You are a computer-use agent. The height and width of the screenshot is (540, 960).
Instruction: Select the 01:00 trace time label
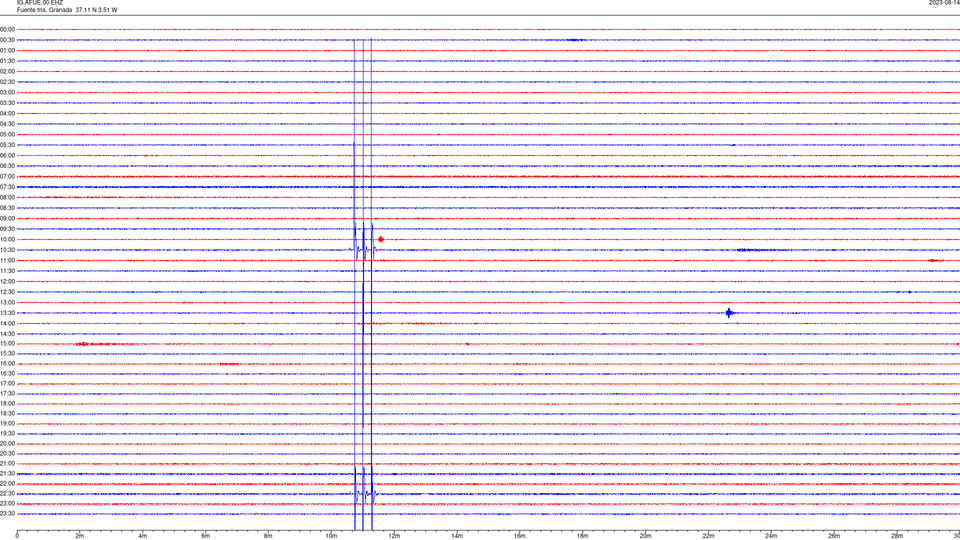point(7,51)
